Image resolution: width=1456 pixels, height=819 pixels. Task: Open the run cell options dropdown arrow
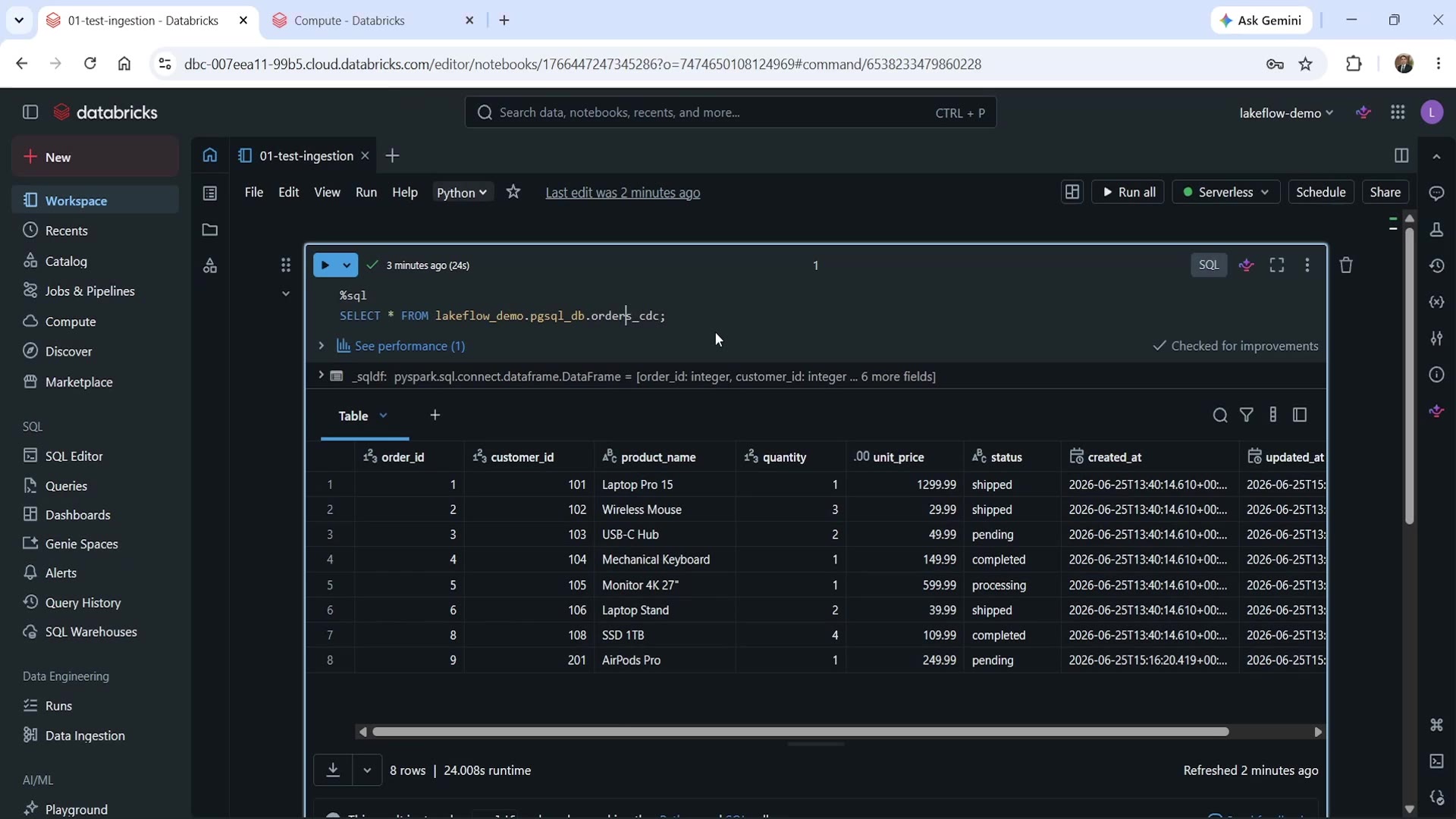pyautogui.click(x=347, y=265)
